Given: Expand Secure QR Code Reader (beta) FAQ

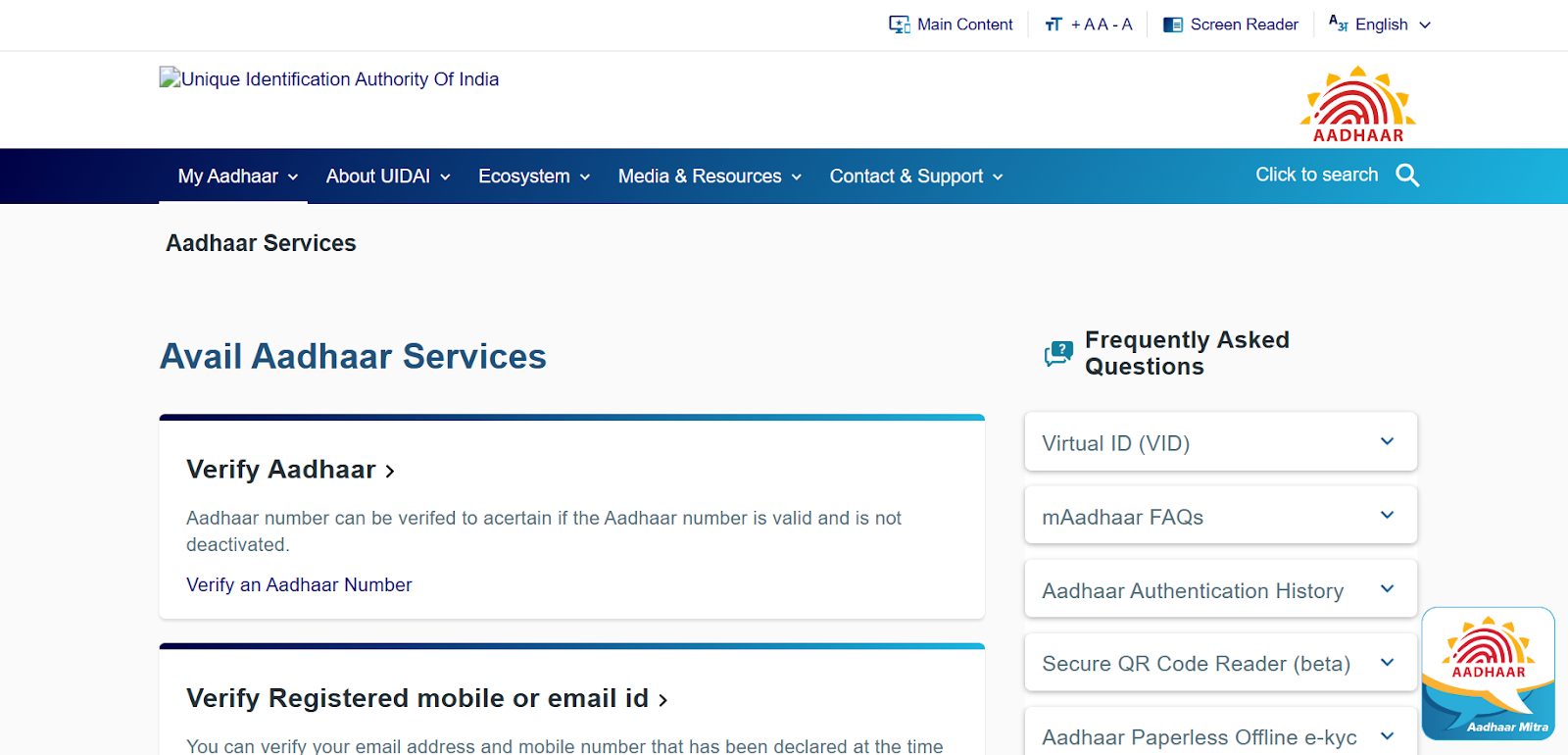Looking at the screenshot, I should coord(1220,663).
